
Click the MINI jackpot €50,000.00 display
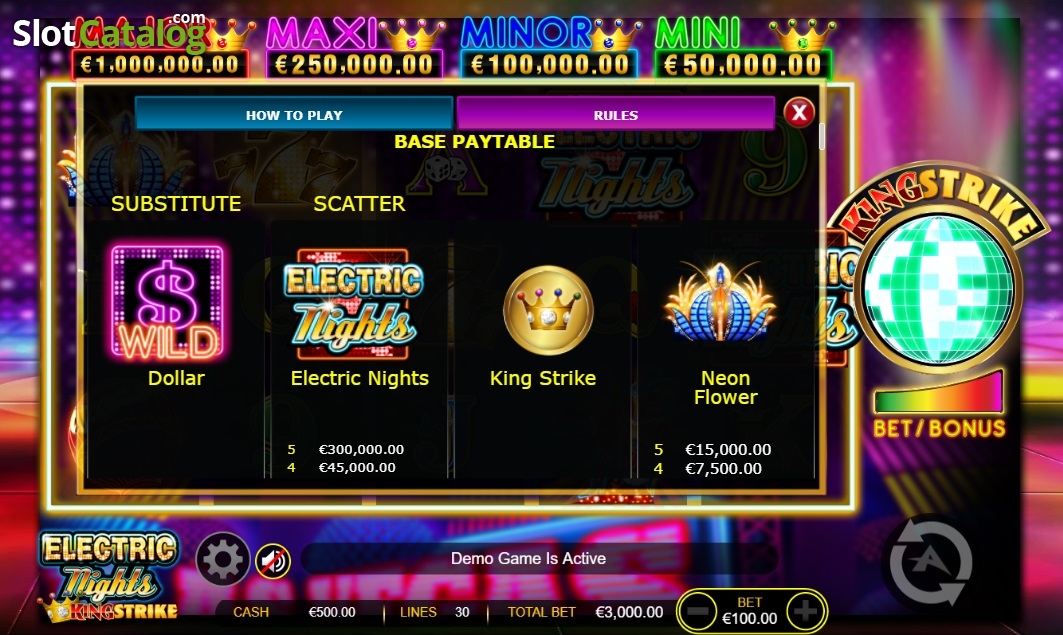point(743,65)
